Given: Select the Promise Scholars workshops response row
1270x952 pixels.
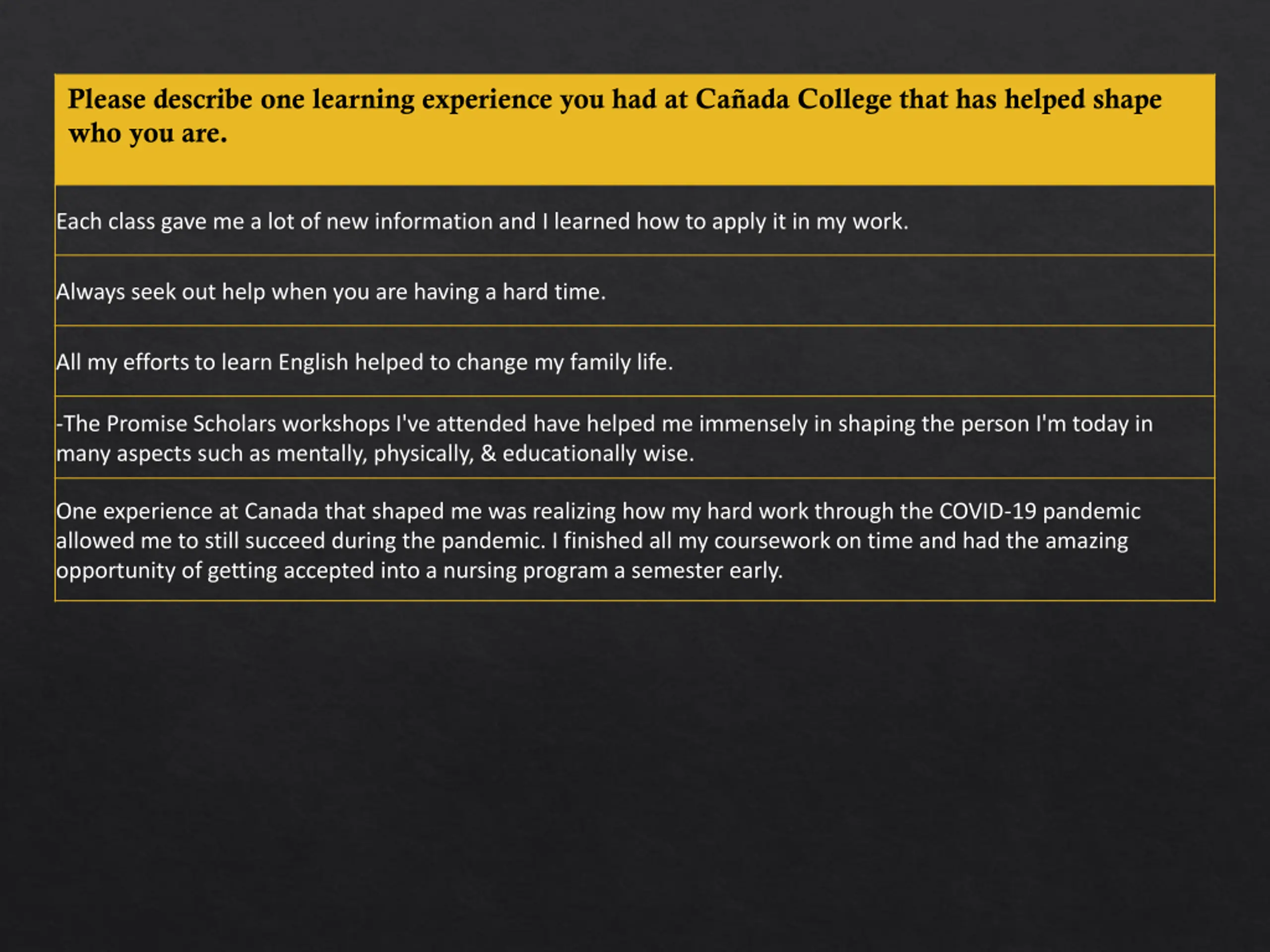Looking at the screenshot, I should pyautogui.click(x=635, y=437).
